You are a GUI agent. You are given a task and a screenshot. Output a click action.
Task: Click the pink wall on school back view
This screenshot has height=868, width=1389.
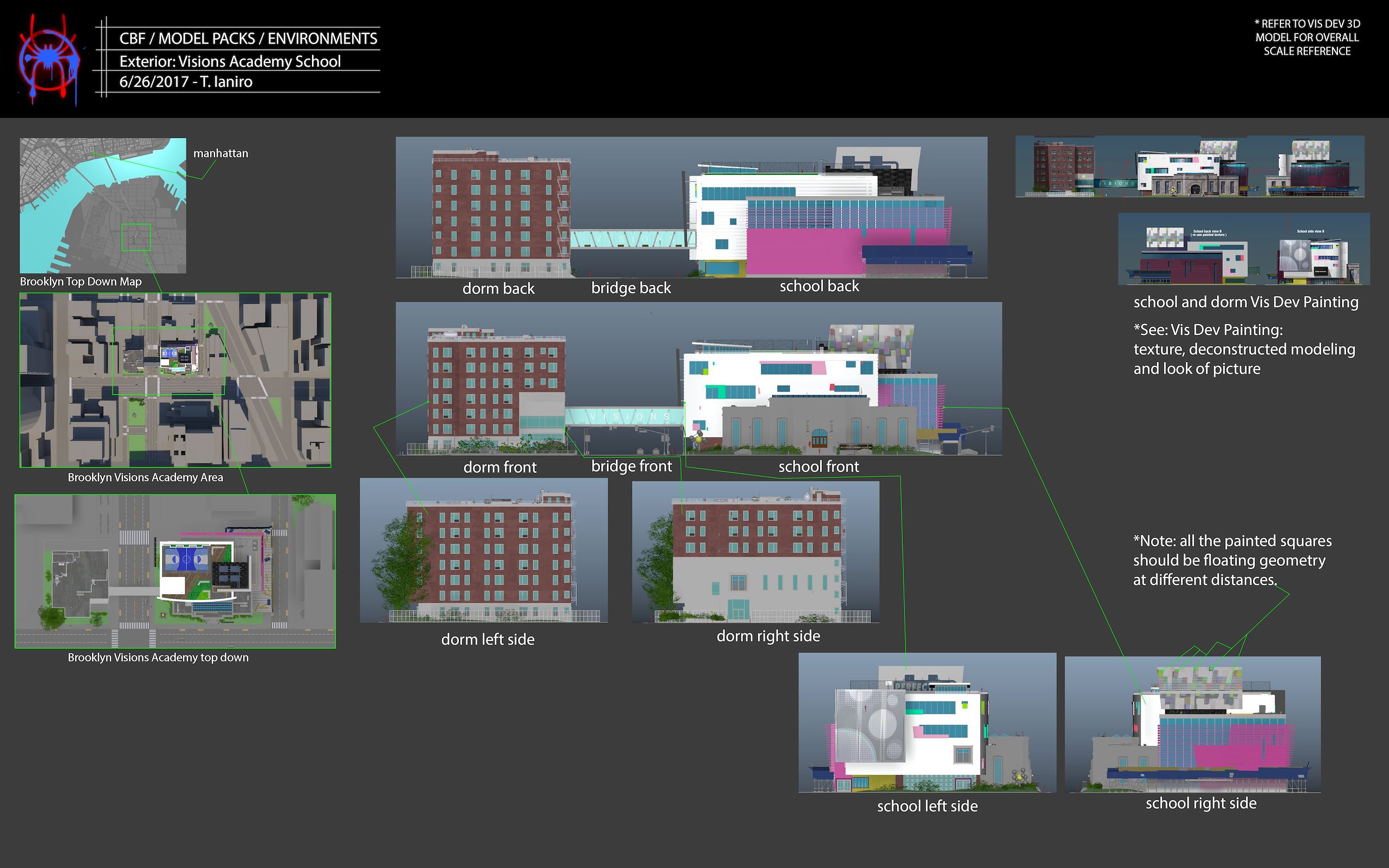(804, 251)
